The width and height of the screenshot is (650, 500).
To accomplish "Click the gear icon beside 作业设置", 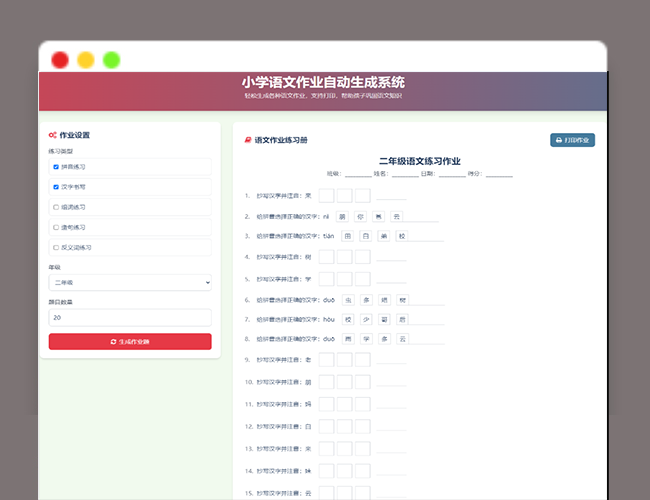I will click(52, 135).
